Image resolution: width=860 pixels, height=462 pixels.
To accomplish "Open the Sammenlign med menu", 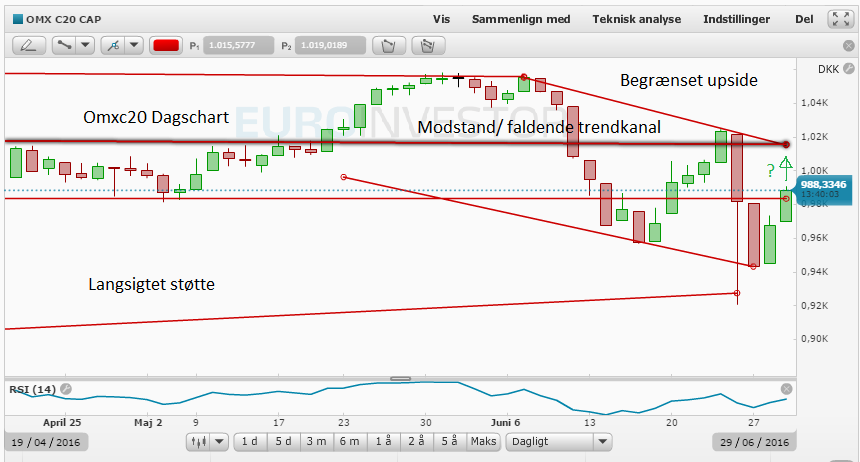I will 521,19.
